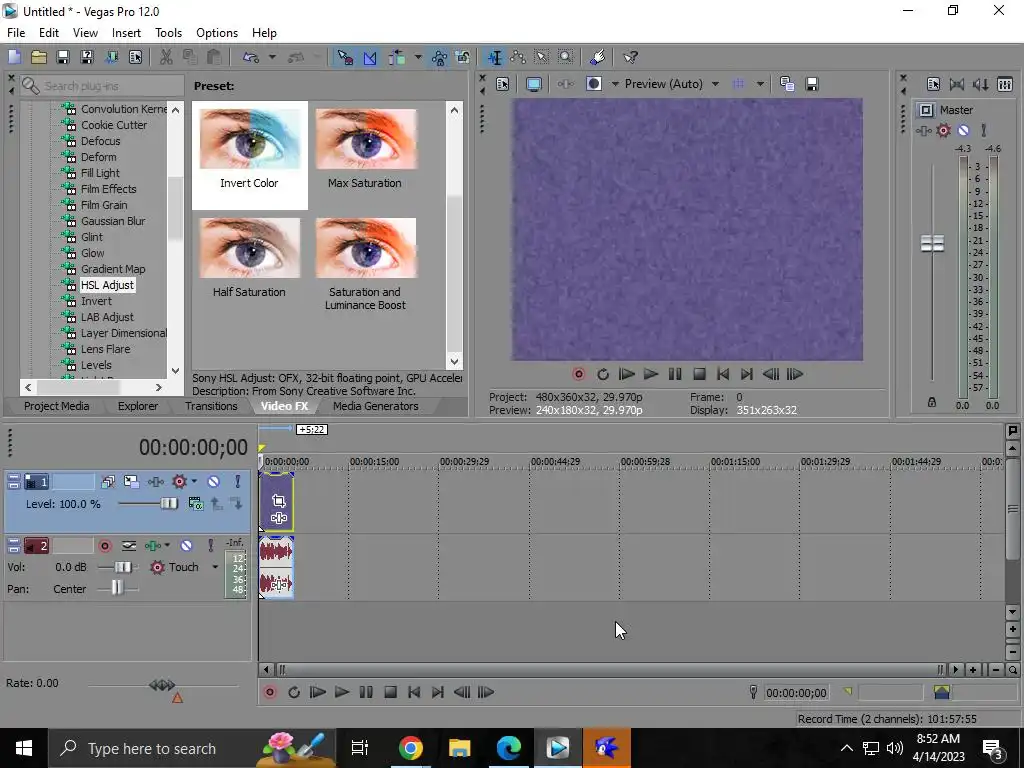Start playback in the Video Preview

[x=650, y=374]
